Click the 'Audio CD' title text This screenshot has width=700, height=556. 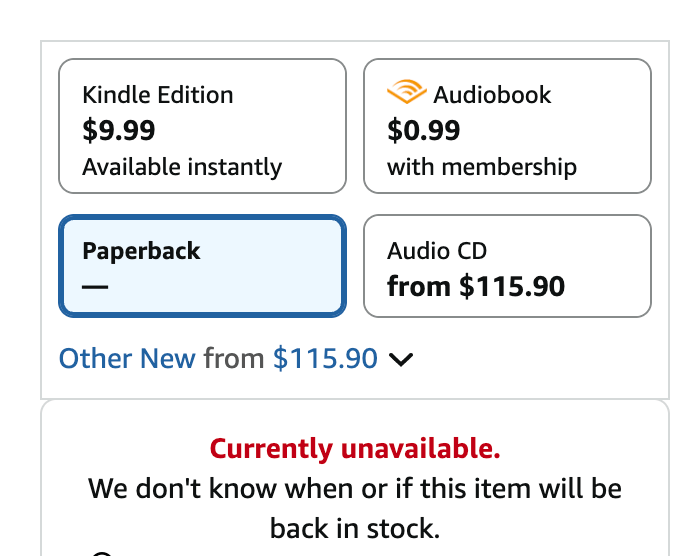(437, 251)
